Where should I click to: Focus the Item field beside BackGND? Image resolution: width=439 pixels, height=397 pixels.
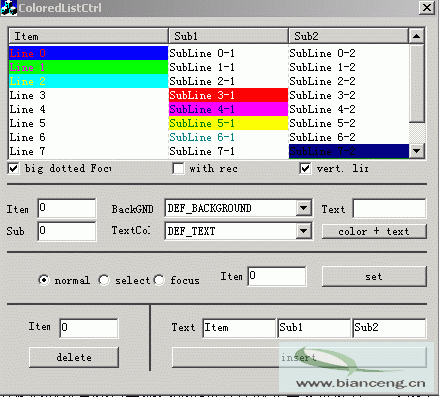point(67,208)
